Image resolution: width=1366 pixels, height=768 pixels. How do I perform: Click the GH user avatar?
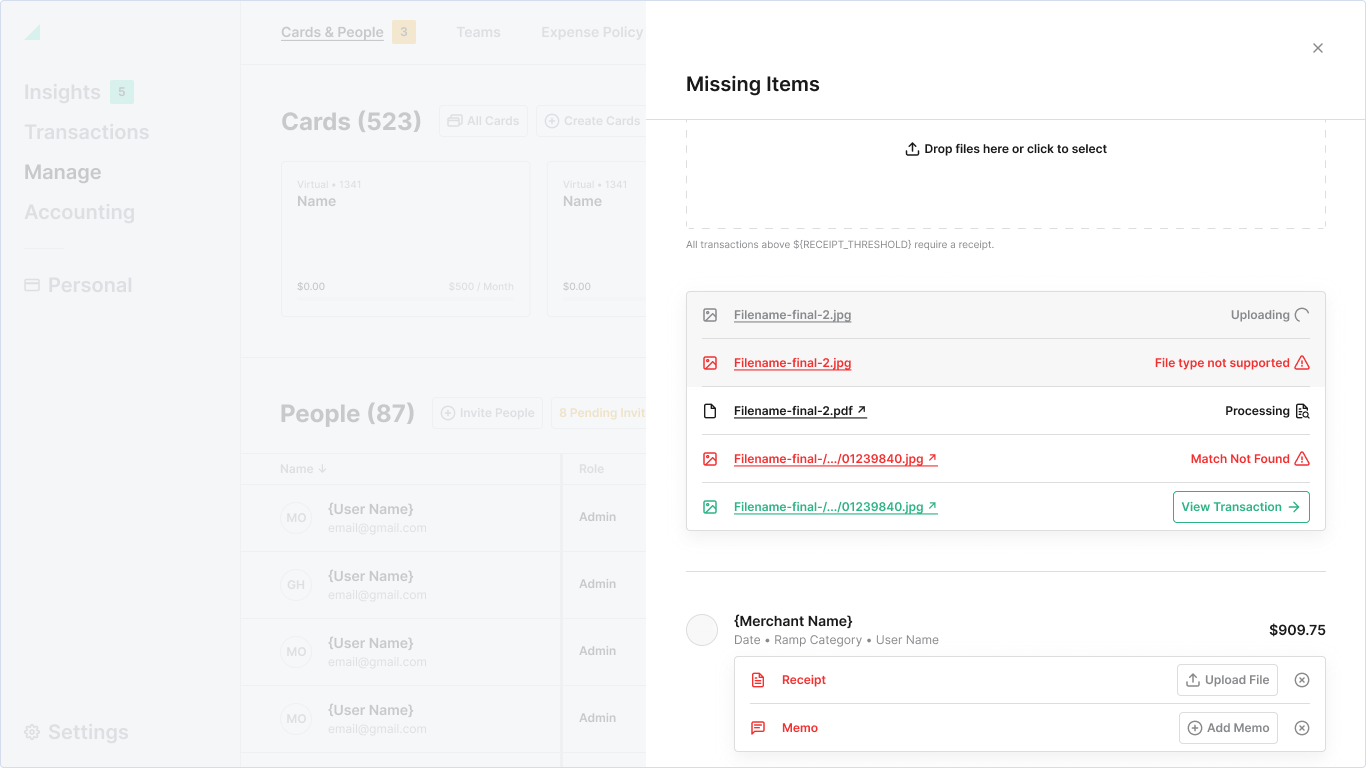point(296,585)
